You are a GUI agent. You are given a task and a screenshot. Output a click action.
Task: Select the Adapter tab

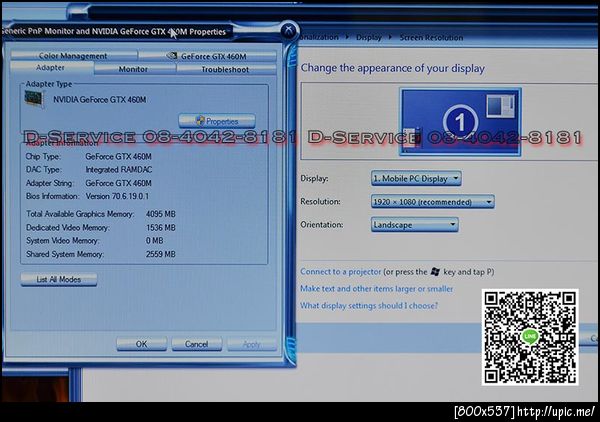point(51,68)
